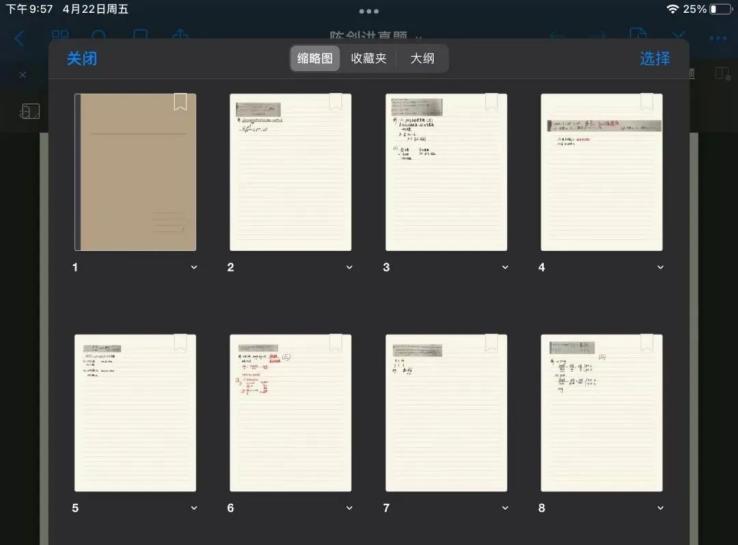Switch to the 收藏夹 tab
738x545 pixels.
pyautogui.click(x=368, y=58)
